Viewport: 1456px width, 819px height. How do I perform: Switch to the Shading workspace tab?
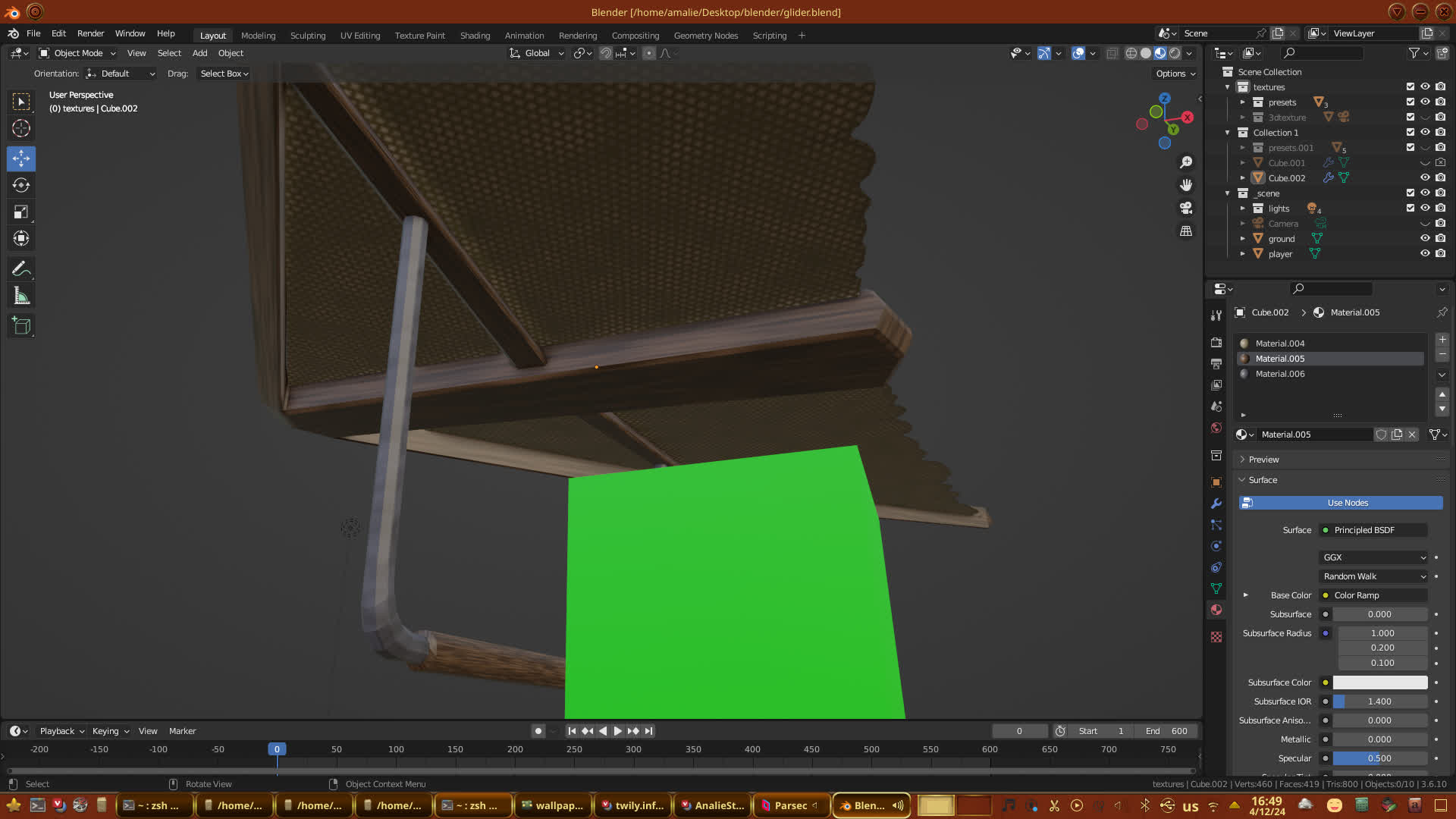[475, 36]
